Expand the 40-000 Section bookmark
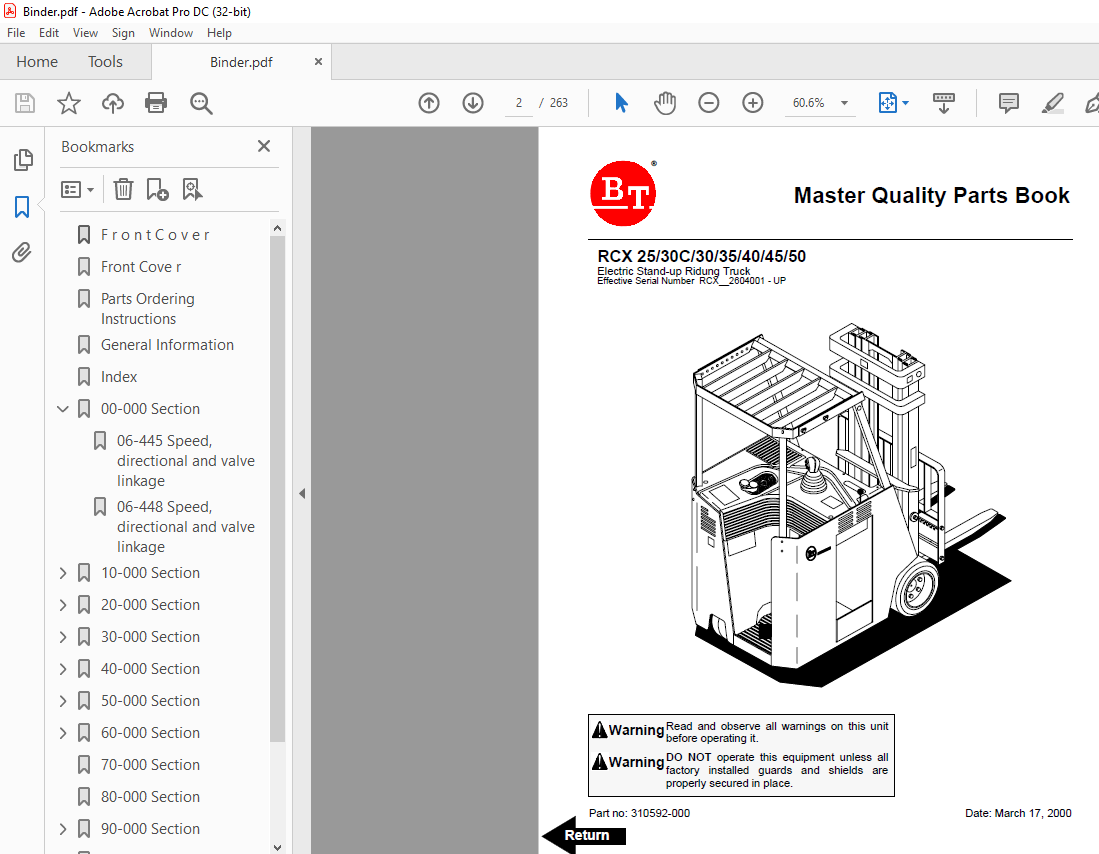 click(x=63, y=669)
